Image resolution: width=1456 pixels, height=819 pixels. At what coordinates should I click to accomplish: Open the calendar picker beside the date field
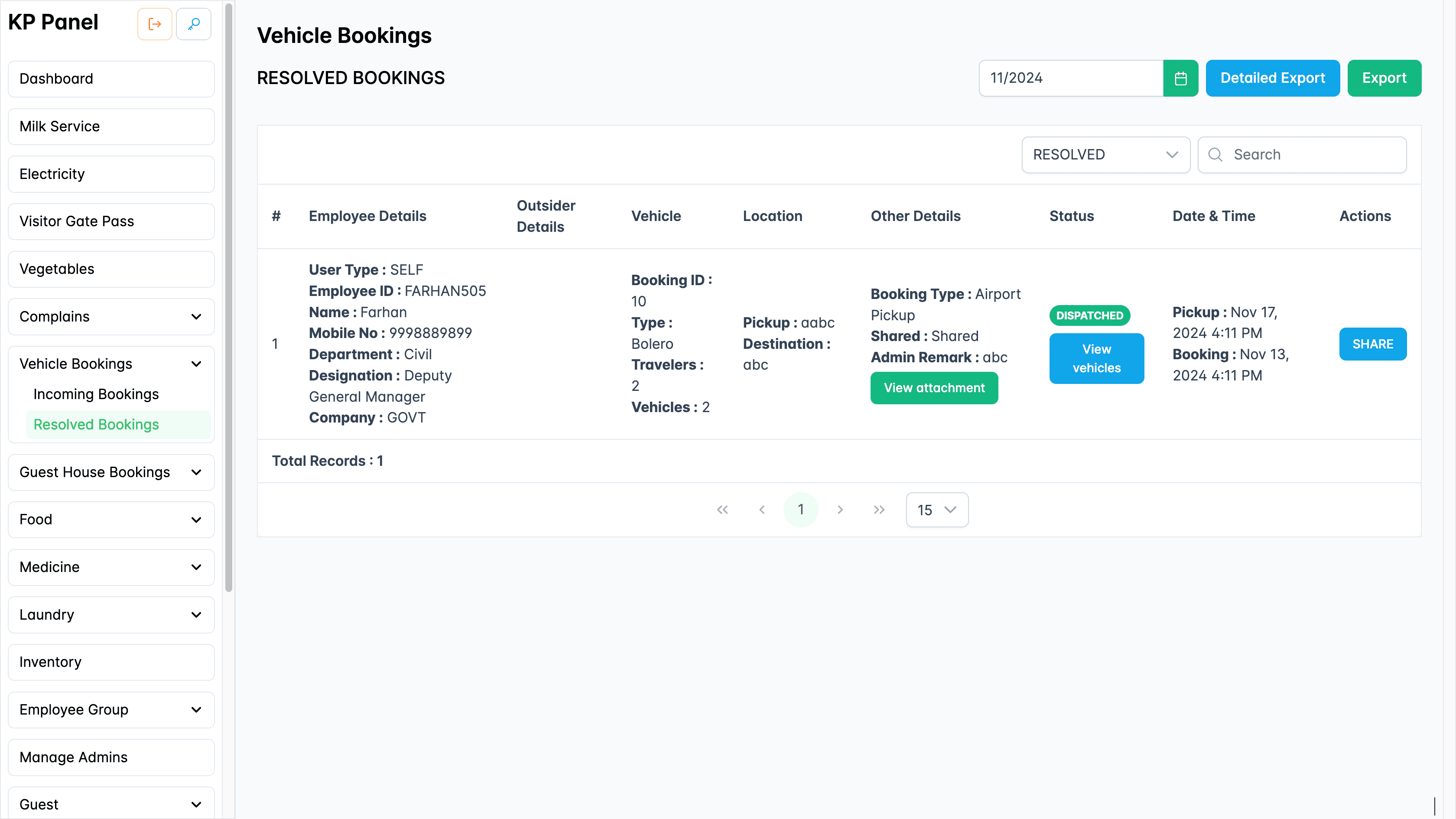(x=1181, y=78)
